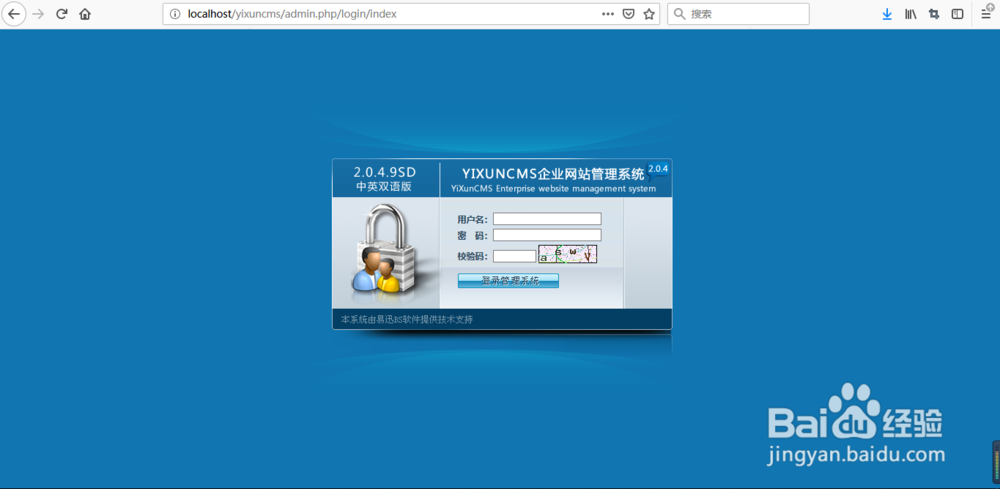Open the Library bookshelf icon
The image size is (1000, 489).
911,14
